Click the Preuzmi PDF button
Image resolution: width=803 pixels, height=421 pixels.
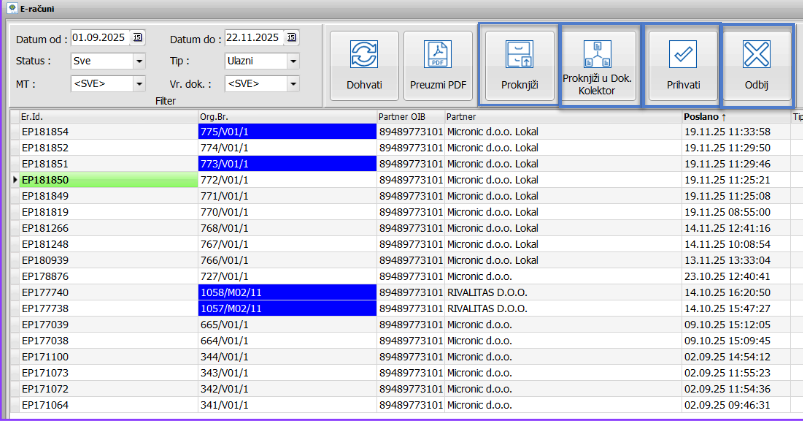[439, 66]
